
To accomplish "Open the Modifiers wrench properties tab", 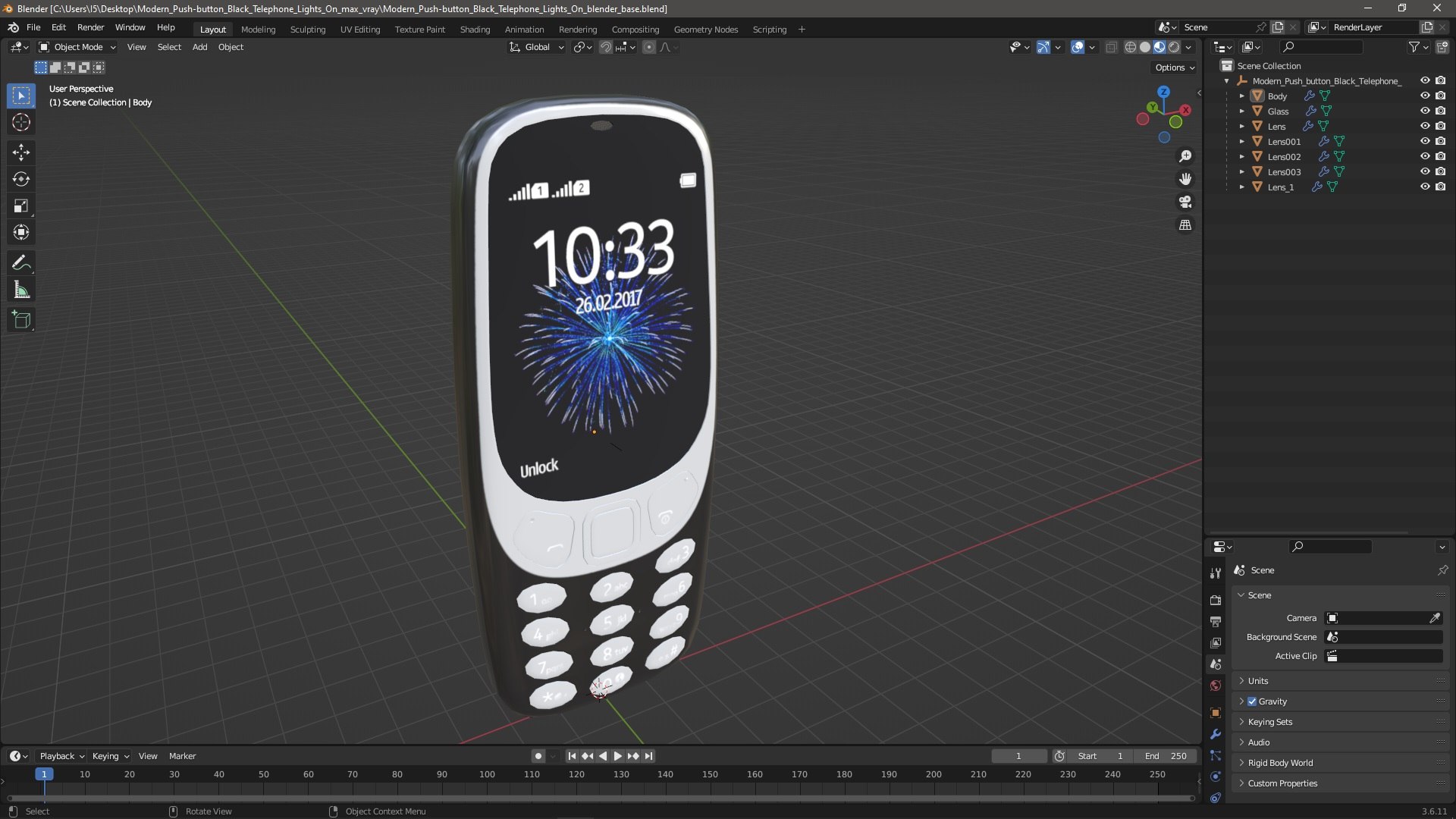I will [1216, 734].
